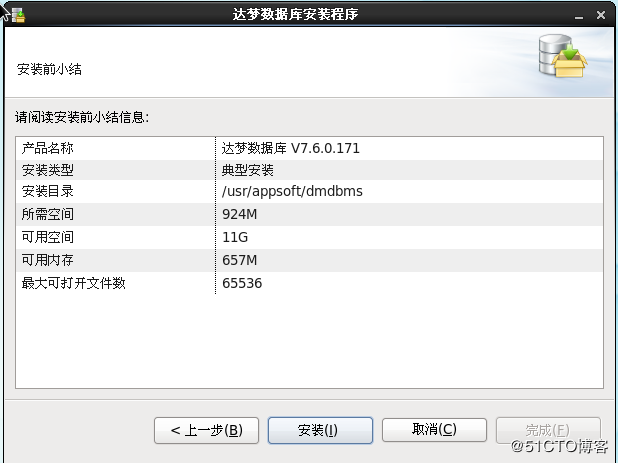
Task: Click the path /usr/appsoft/dmdbms
Action: [292, 192]
